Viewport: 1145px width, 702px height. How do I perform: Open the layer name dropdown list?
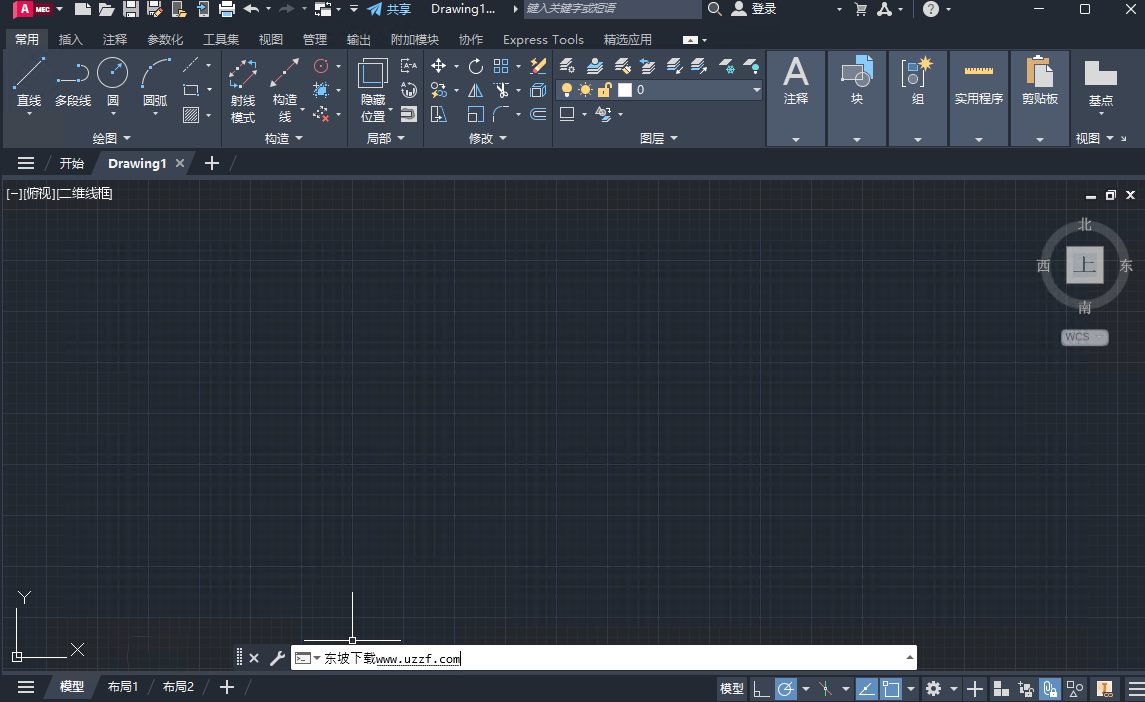757,90
